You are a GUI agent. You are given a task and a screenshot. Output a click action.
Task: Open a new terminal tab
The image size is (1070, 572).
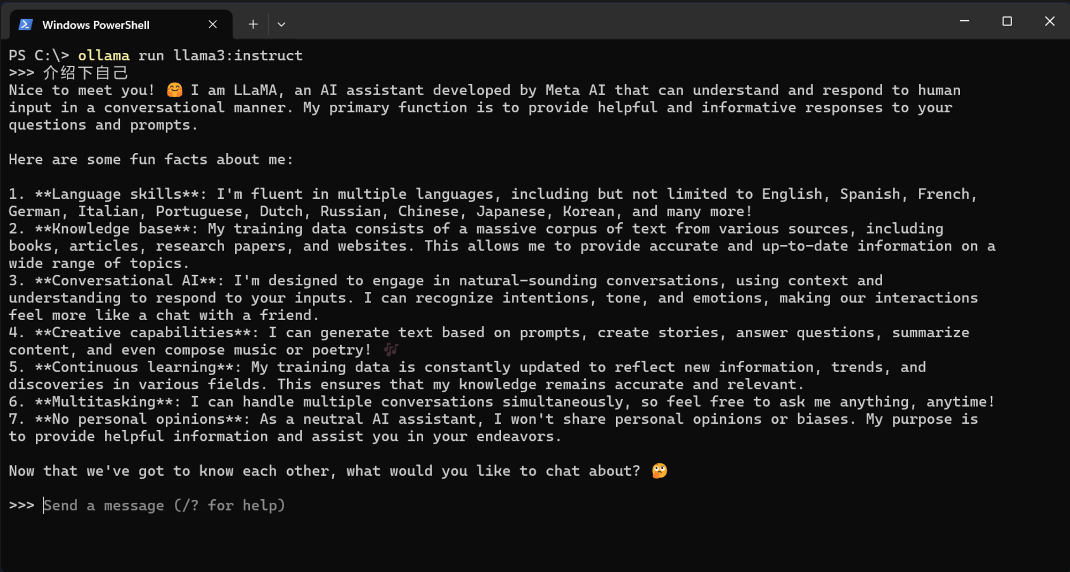point(253,25)
